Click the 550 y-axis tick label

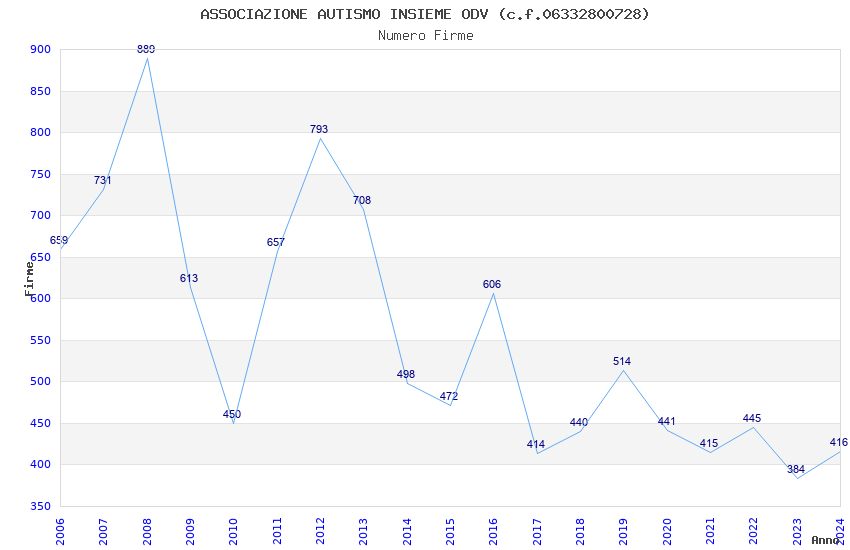(41, 340)
